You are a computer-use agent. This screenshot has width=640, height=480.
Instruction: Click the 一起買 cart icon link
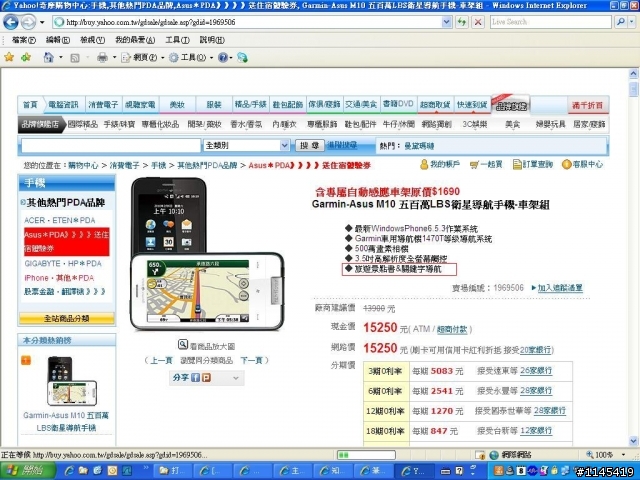point(486,164)
